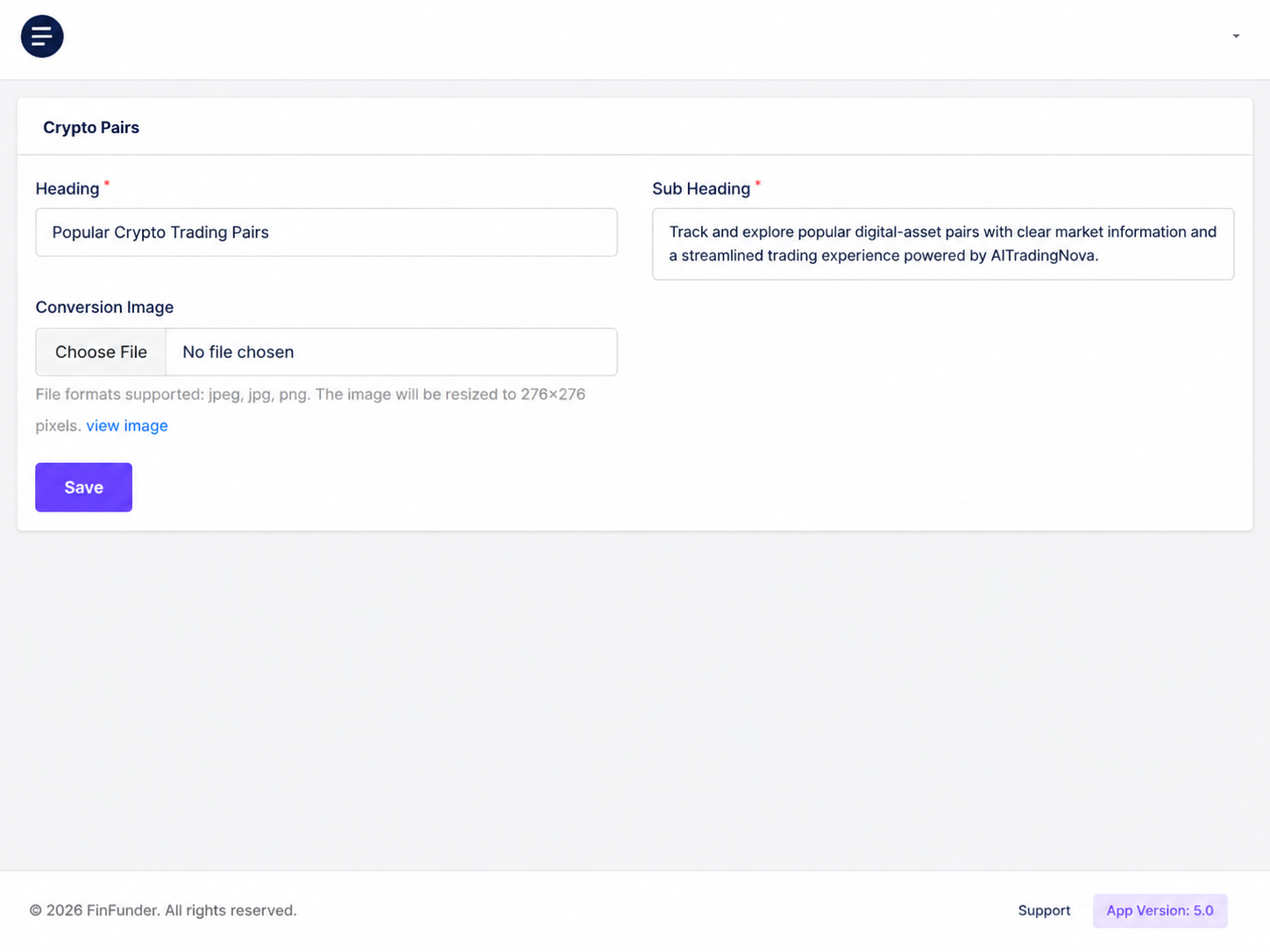The height and width of the screenshot is (952, 1270).
Task: Click the Crypto Pairs card title
Action: tap(91, 127)
